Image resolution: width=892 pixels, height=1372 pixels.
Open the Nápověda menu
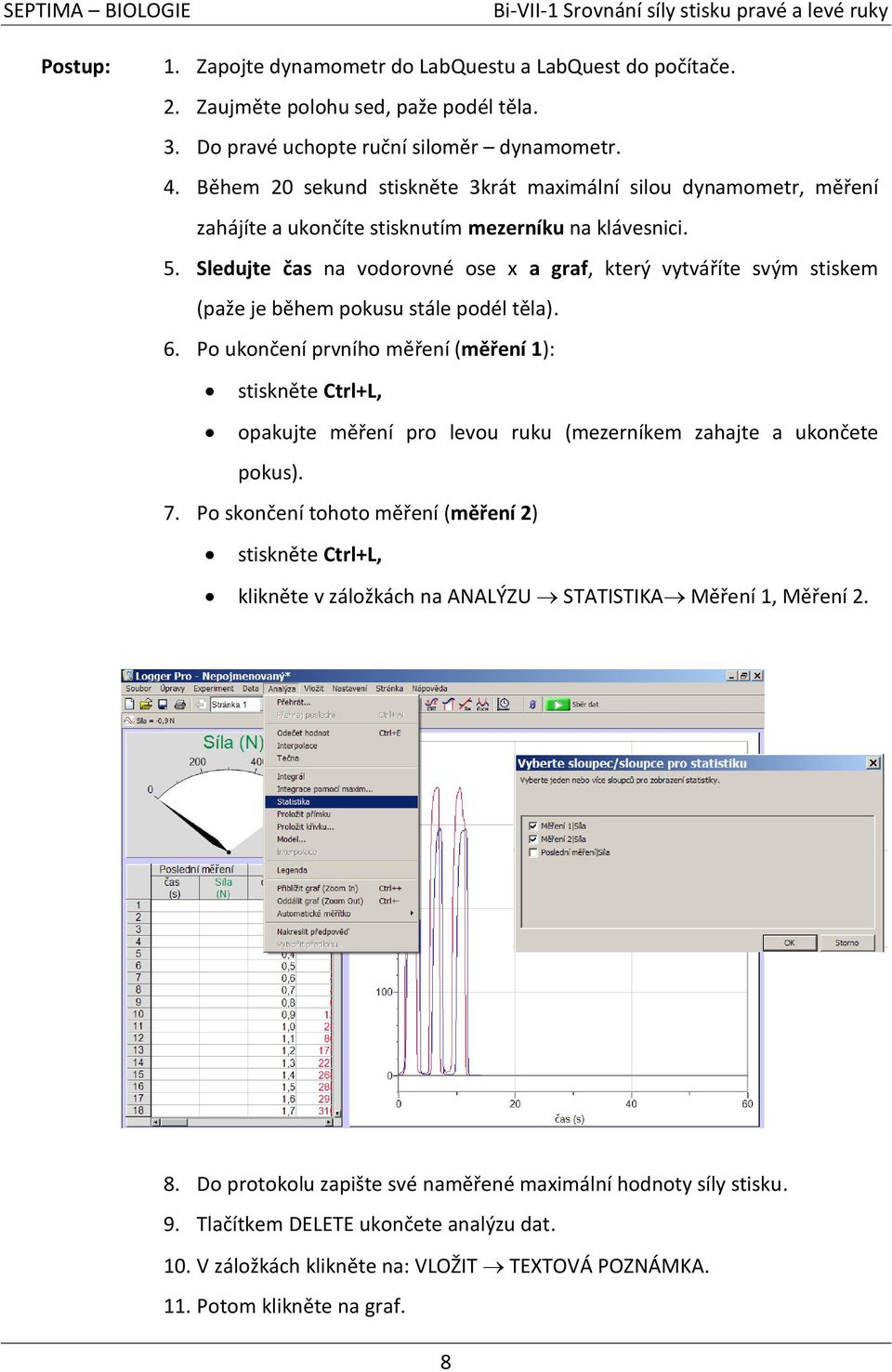tap(430, 689)
